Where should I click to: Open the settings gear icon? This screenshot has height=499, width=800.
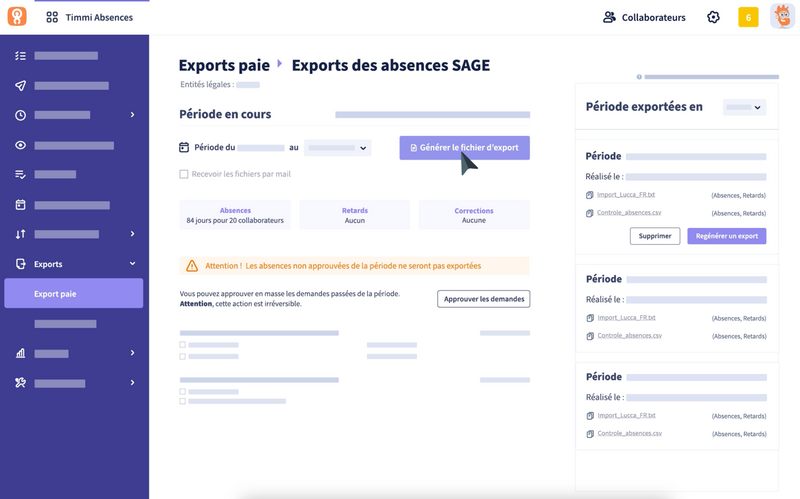pos(713,17)
